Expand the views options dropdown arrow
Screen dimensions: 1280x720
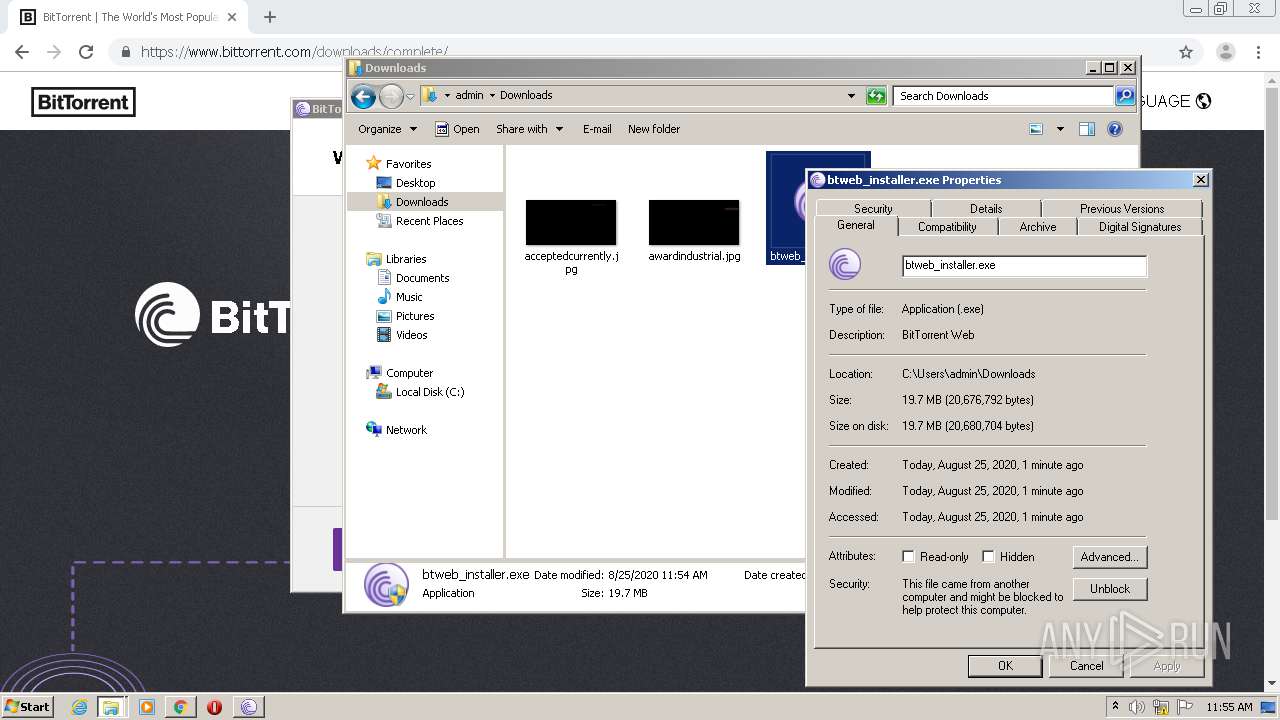tap(1060, 129)
